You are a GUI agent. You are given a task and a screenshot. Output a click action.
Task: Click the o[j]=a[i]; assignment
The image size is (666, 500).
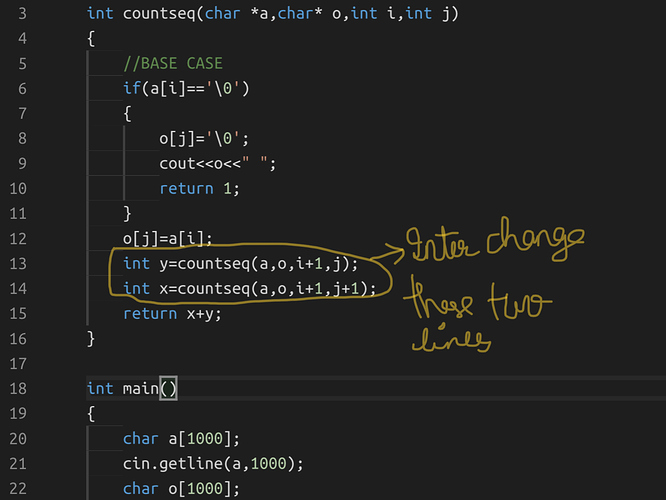pyautogui.click(x=167, y=239)
